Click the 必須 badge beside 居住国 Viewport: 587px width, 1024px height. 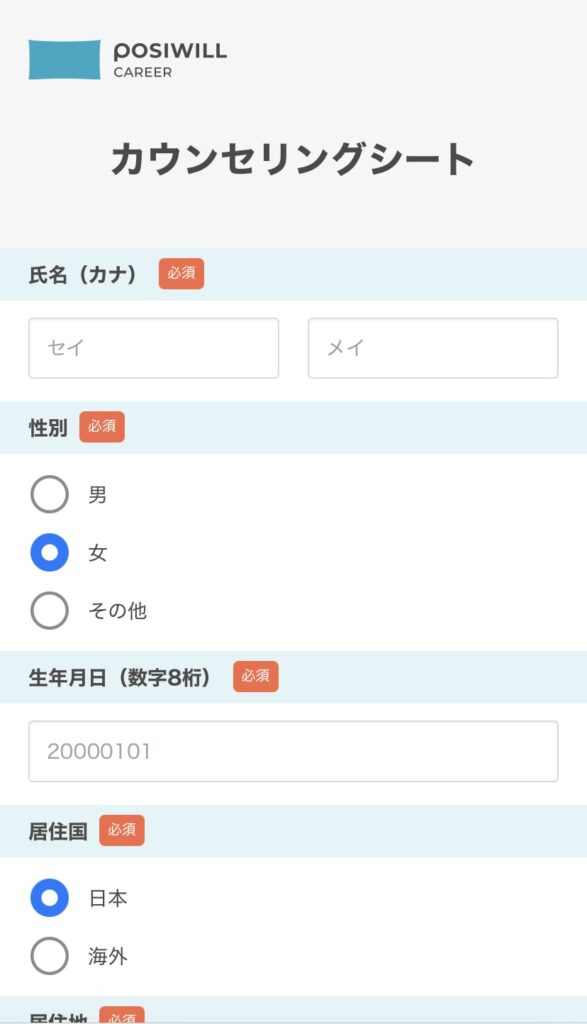point(124,830)
